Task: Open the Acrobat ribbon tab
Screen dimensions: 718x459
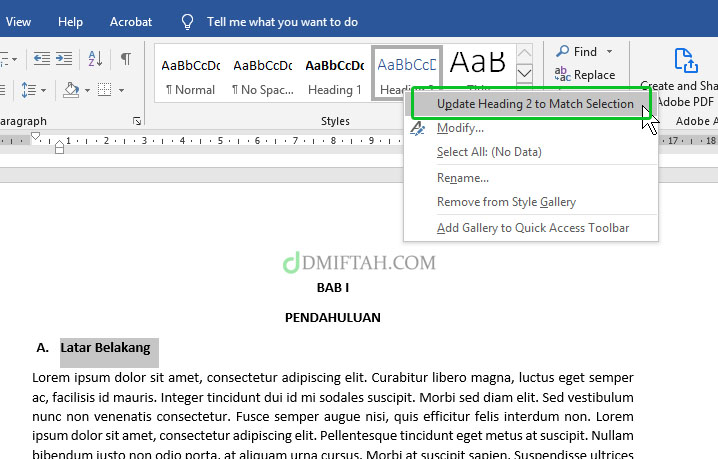Action: pos(131,22)
